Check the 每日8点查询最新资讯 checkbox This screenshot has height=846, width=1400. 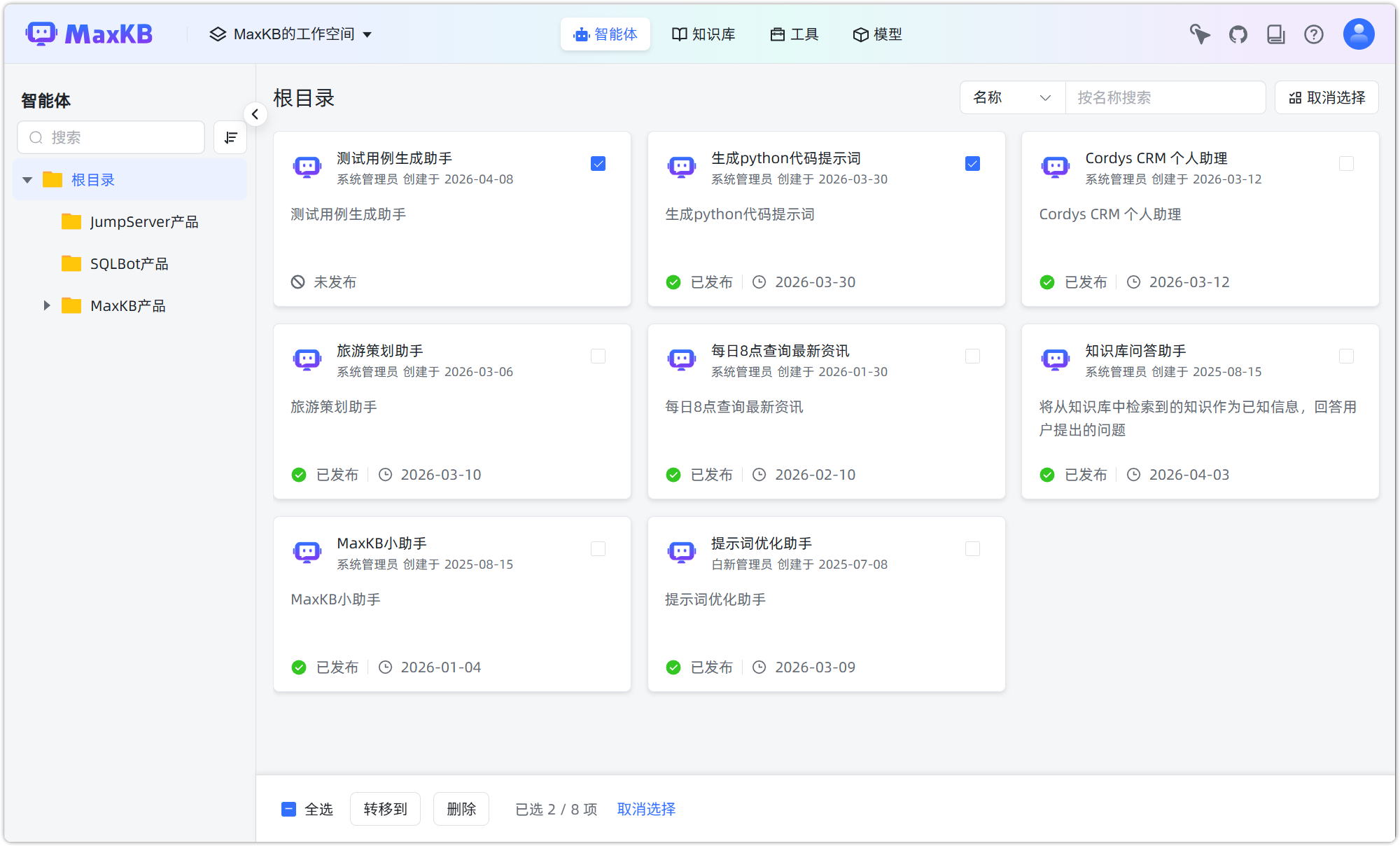(972, 356)
